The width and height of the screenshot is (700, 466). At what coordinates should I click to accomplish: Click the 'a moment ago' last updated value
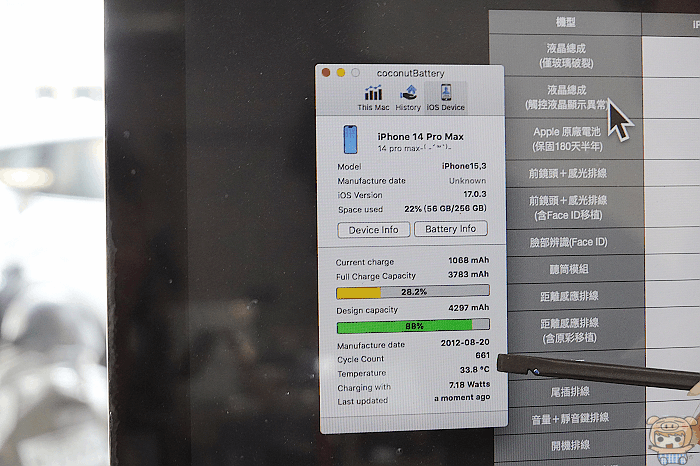462,397
